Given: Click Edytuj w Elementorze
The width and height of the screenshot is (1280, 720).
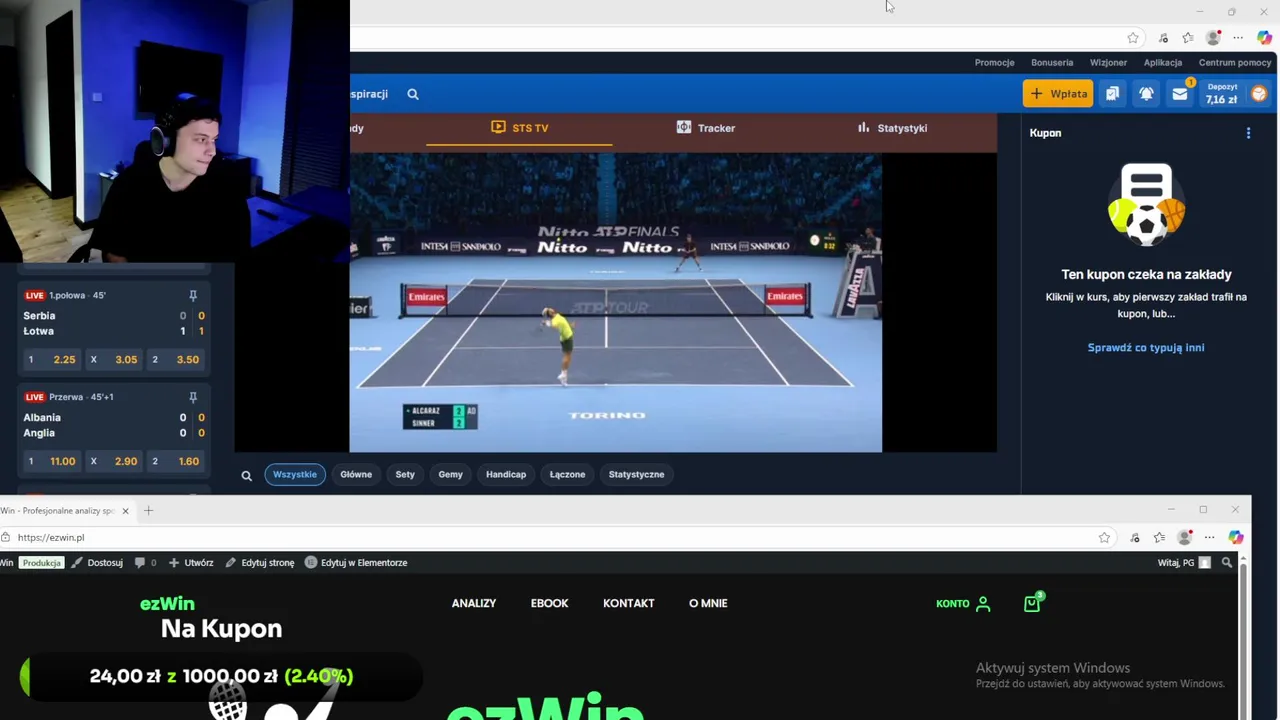Looking at the screenshot, I should point(356,563).
